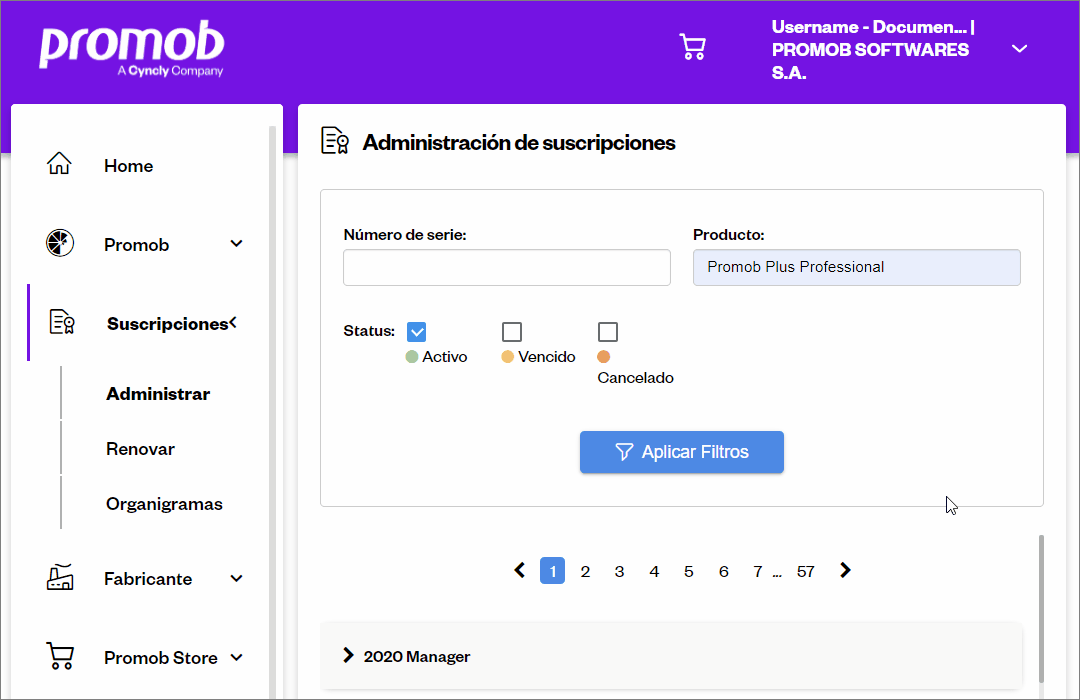Expand the Fabricante menu chevron
This screenshot has height=700, width=1080.
[x=236, y=579]
